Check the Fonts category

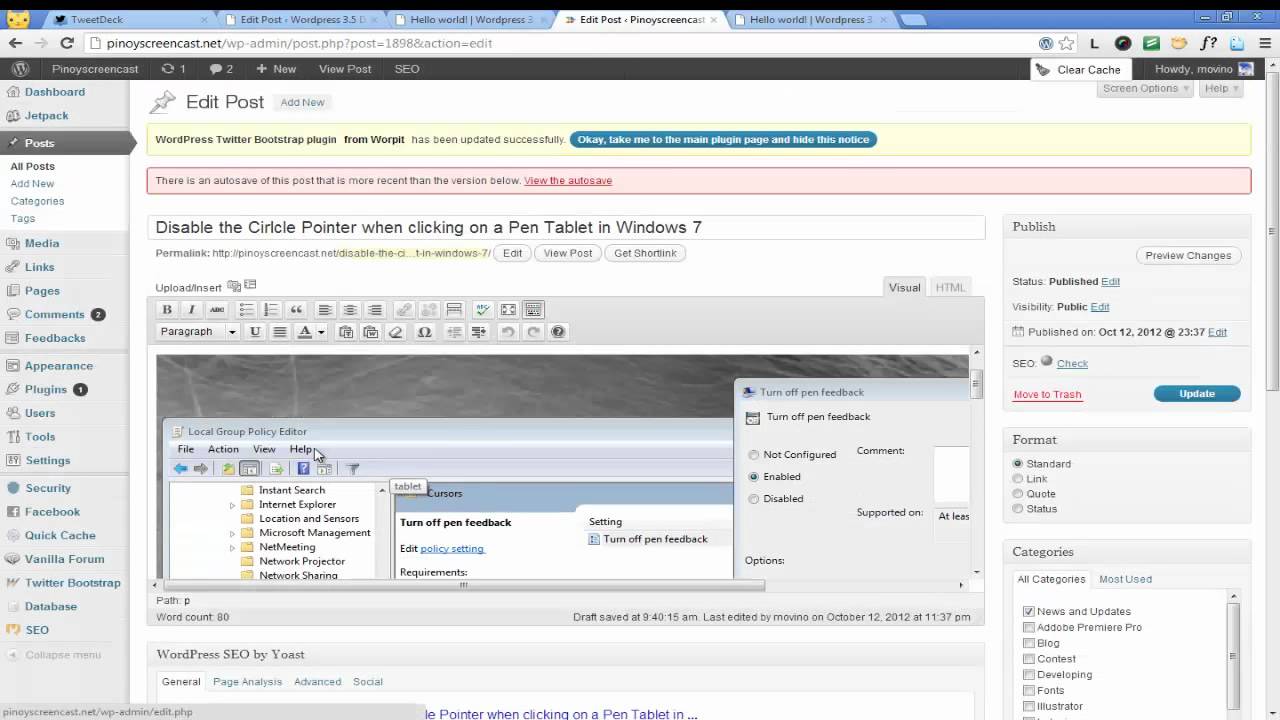[1029, 690]
